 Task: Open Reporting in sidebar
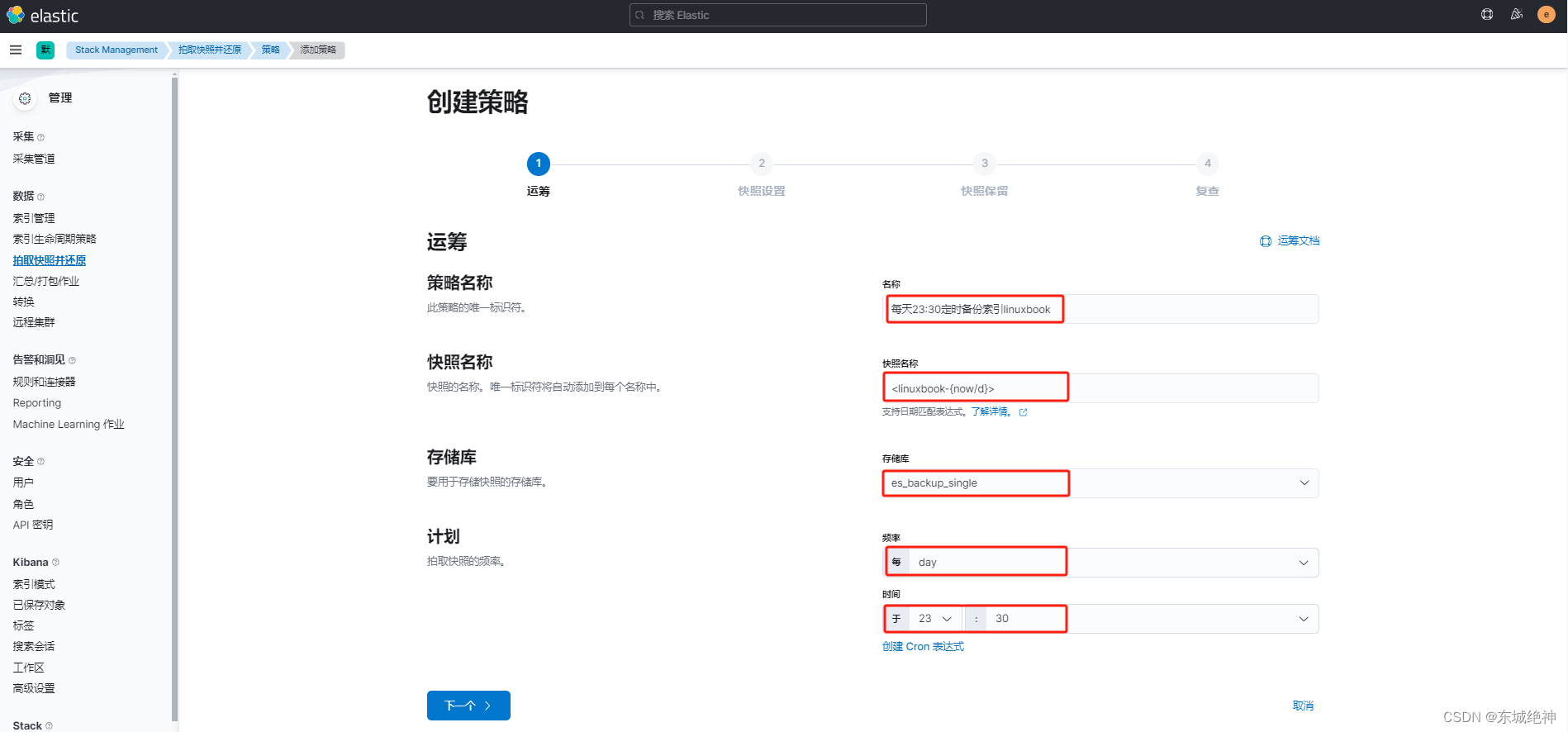[x=37, y=403]
